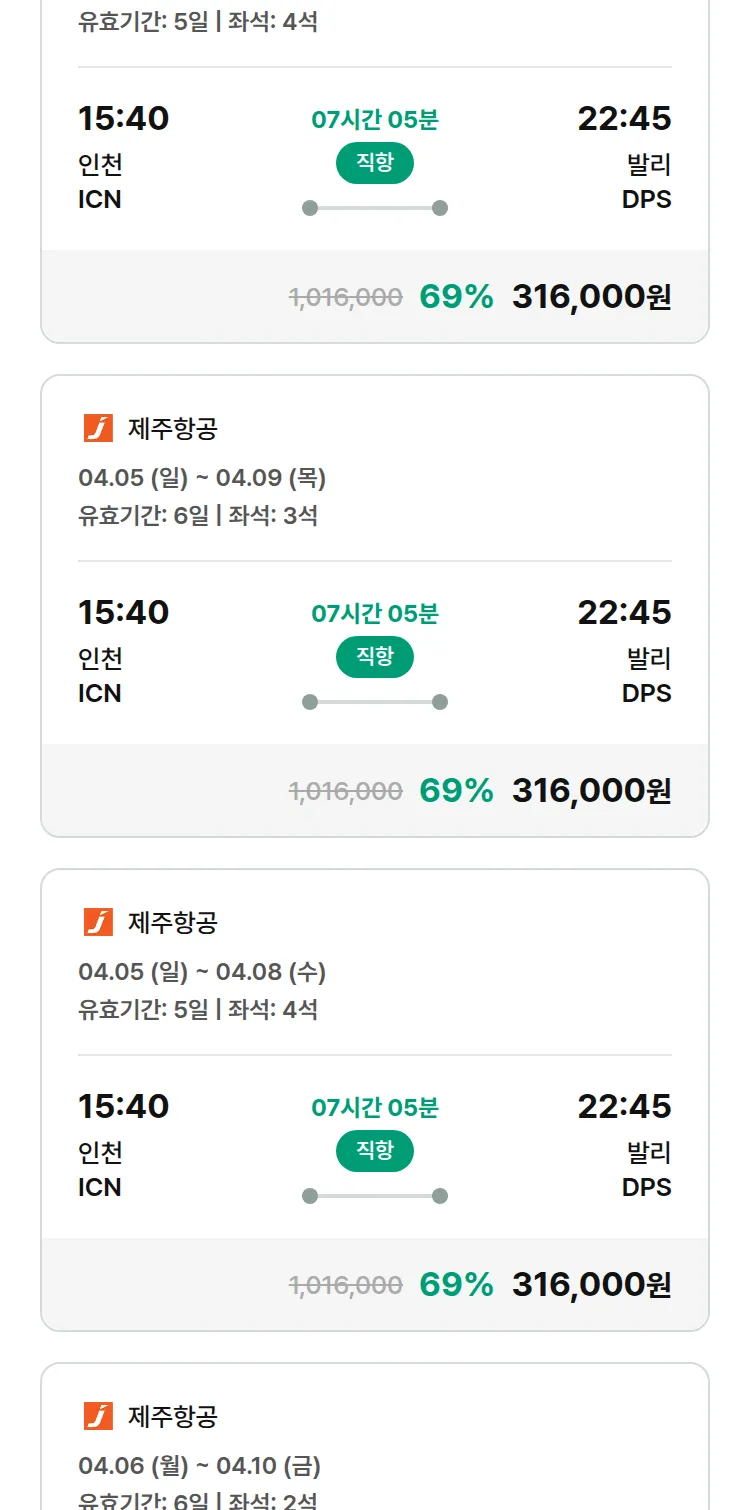
Task: Tap the 직항 badge on the topmost flight card
Action: click(x=375, y=163)
